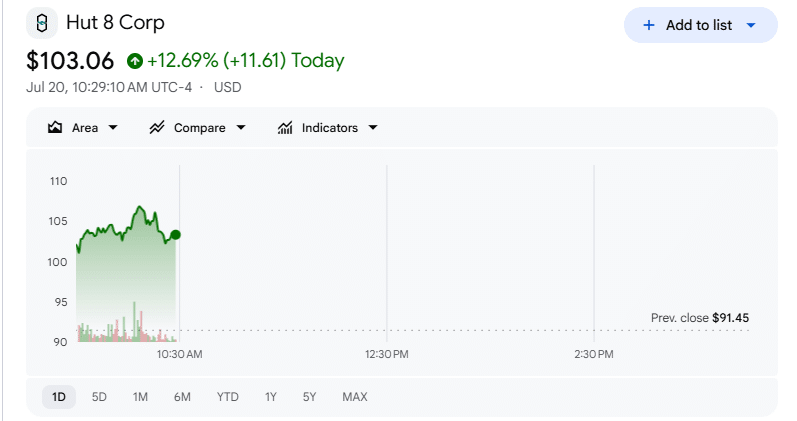
Task: Click the green up-arrow price change icon
Action: pyautogui.click(x=135, y=61)
